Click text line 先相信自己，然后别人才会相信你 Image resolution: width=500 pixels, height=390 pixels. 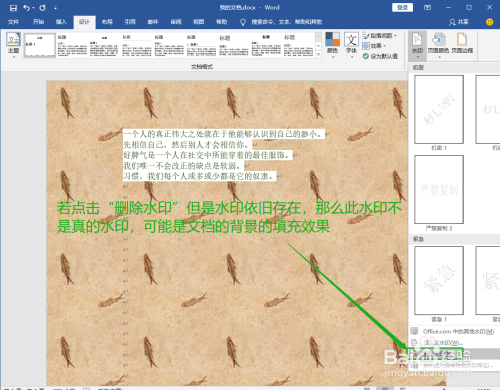[186, 145]
